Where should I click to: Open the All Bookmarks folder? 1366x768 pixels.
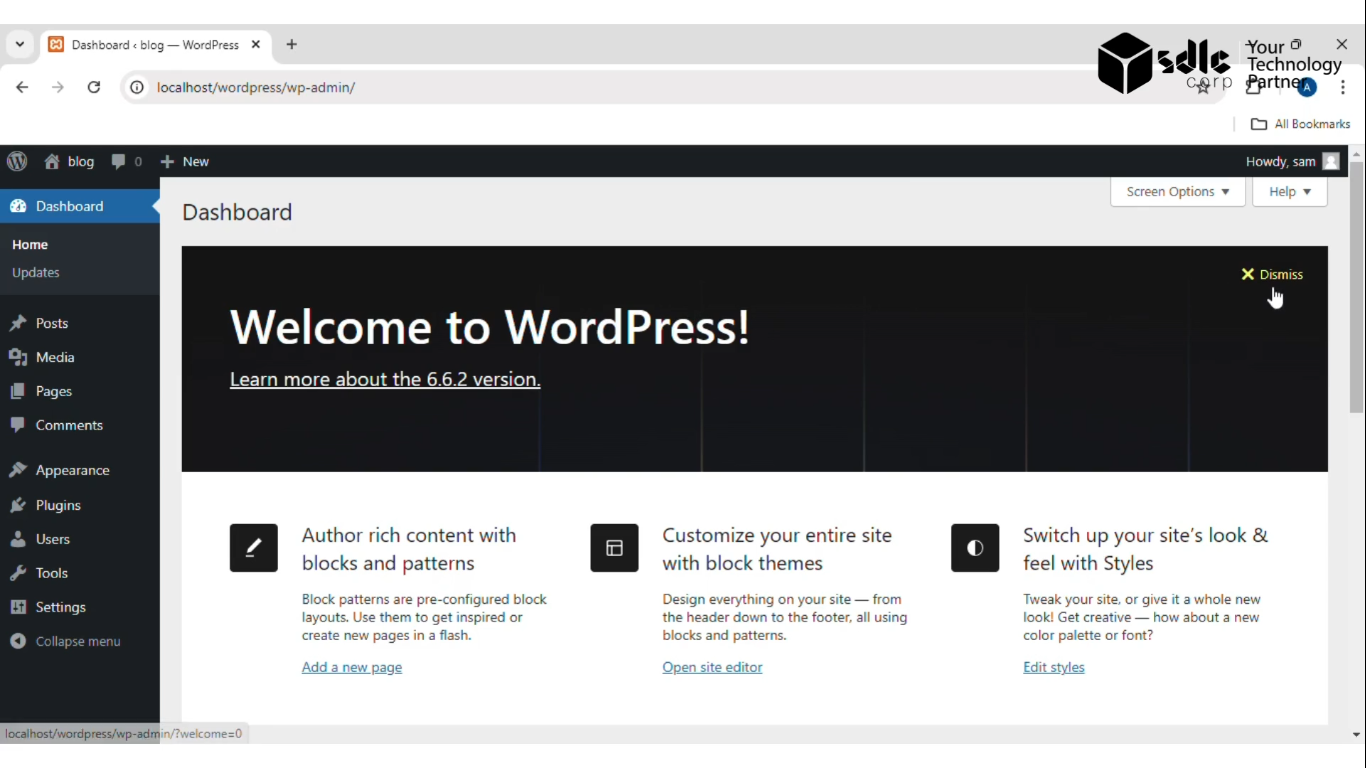pyautogui.click(x=1301, y=124)
